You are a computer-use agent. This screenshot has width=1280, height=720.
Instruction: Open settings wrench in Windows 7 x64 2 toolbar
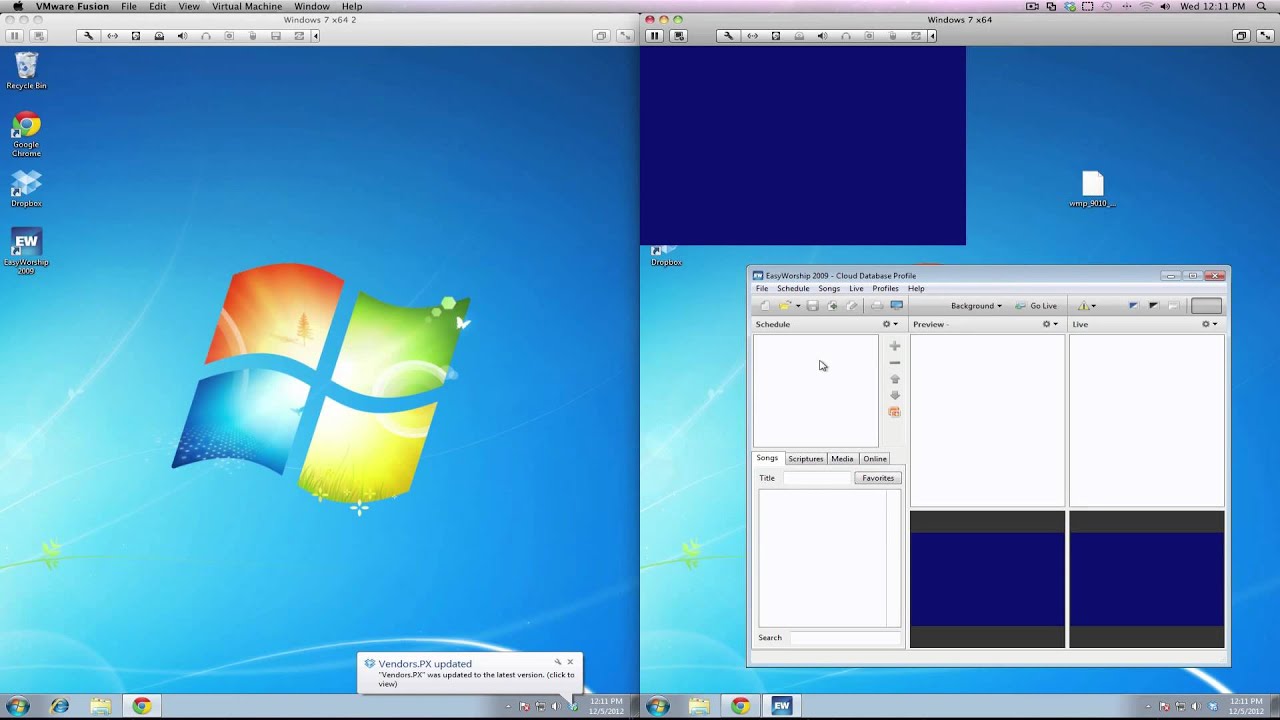coord(88,36)
